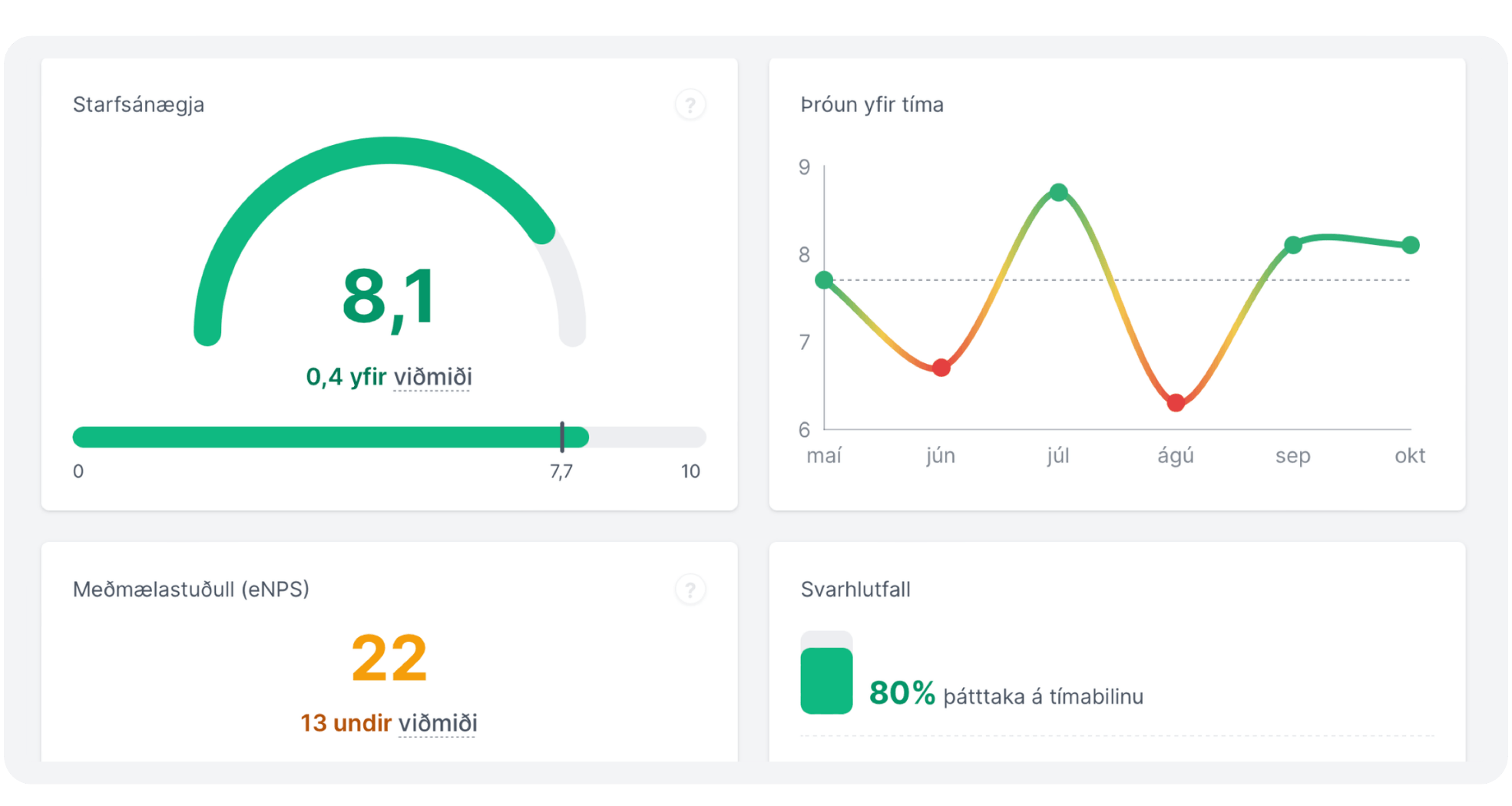Click the y-axis label 8
The image size is (1512, 806).
(x=804, y=255)
